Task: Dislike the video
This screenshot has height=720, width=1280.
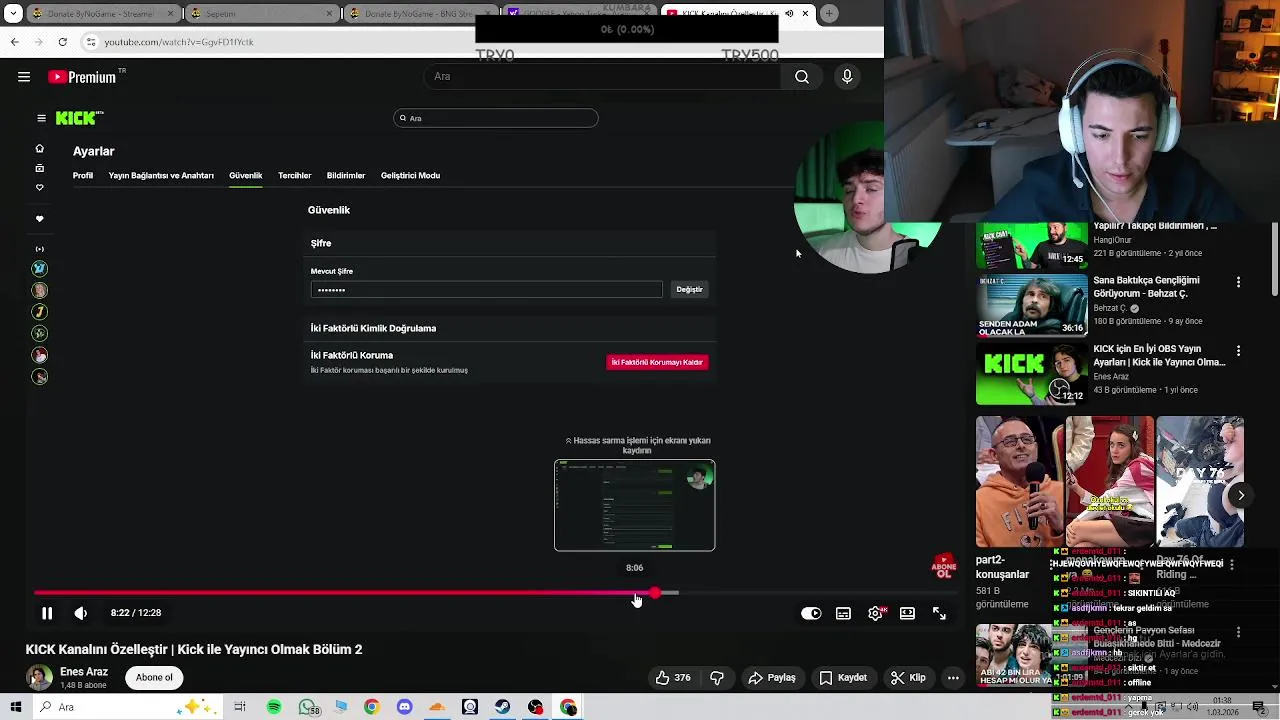Action: [x=717, y=678]
